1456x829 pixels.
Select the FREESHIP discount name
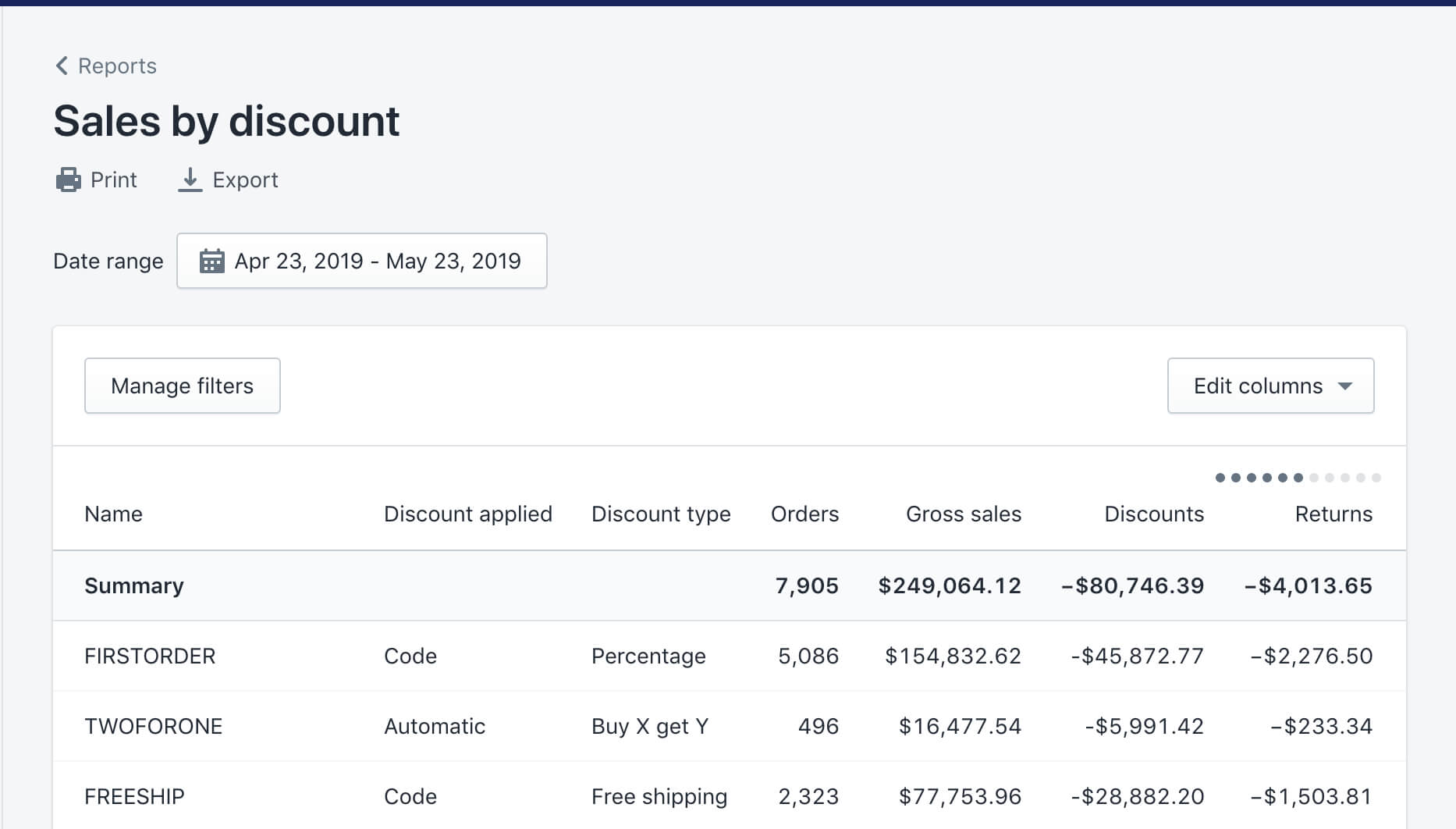[134, 796]
